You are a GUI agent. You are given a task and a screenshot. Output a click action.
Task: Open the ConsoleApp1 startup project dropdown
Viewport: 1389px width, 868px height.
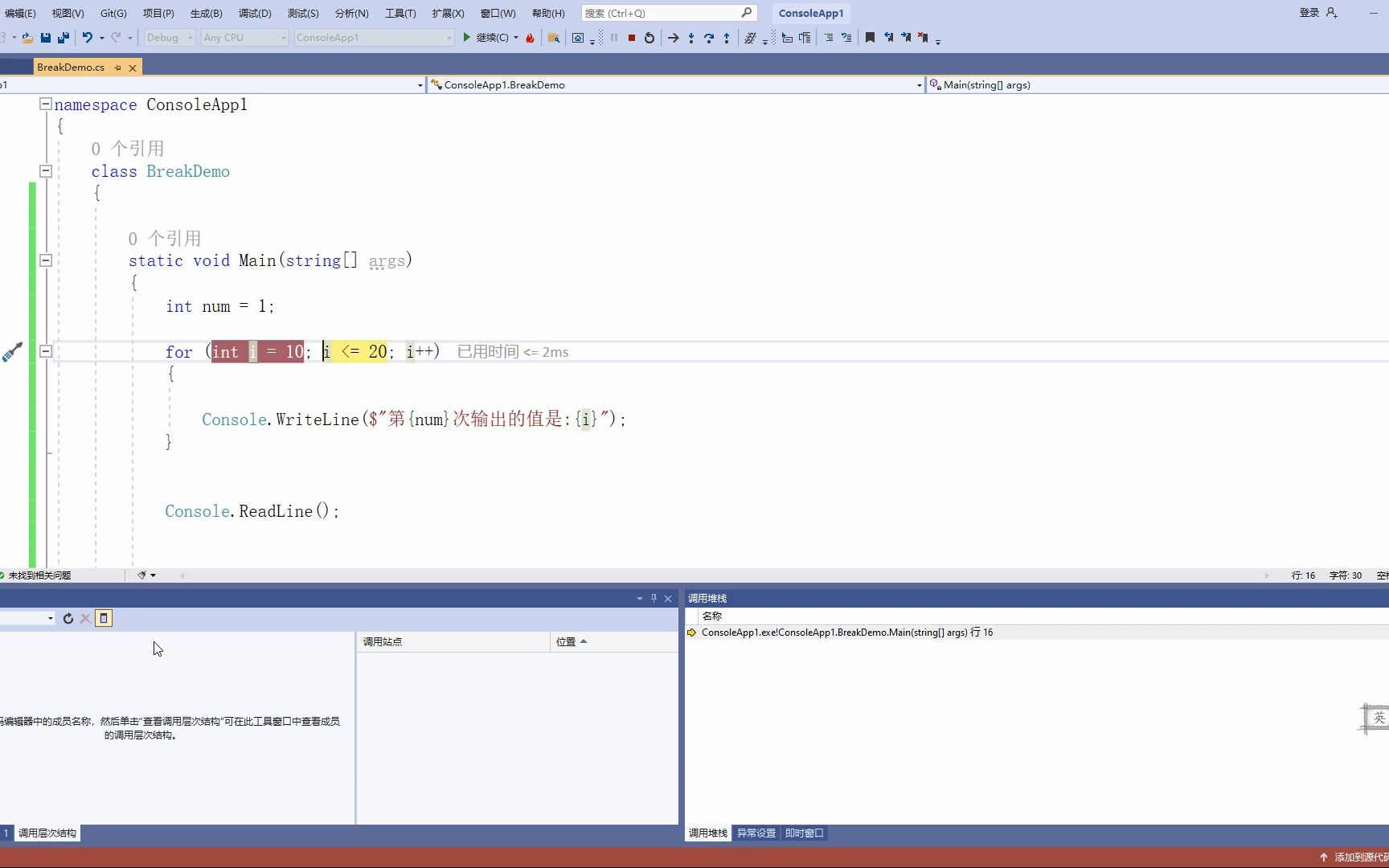point(374,38)
